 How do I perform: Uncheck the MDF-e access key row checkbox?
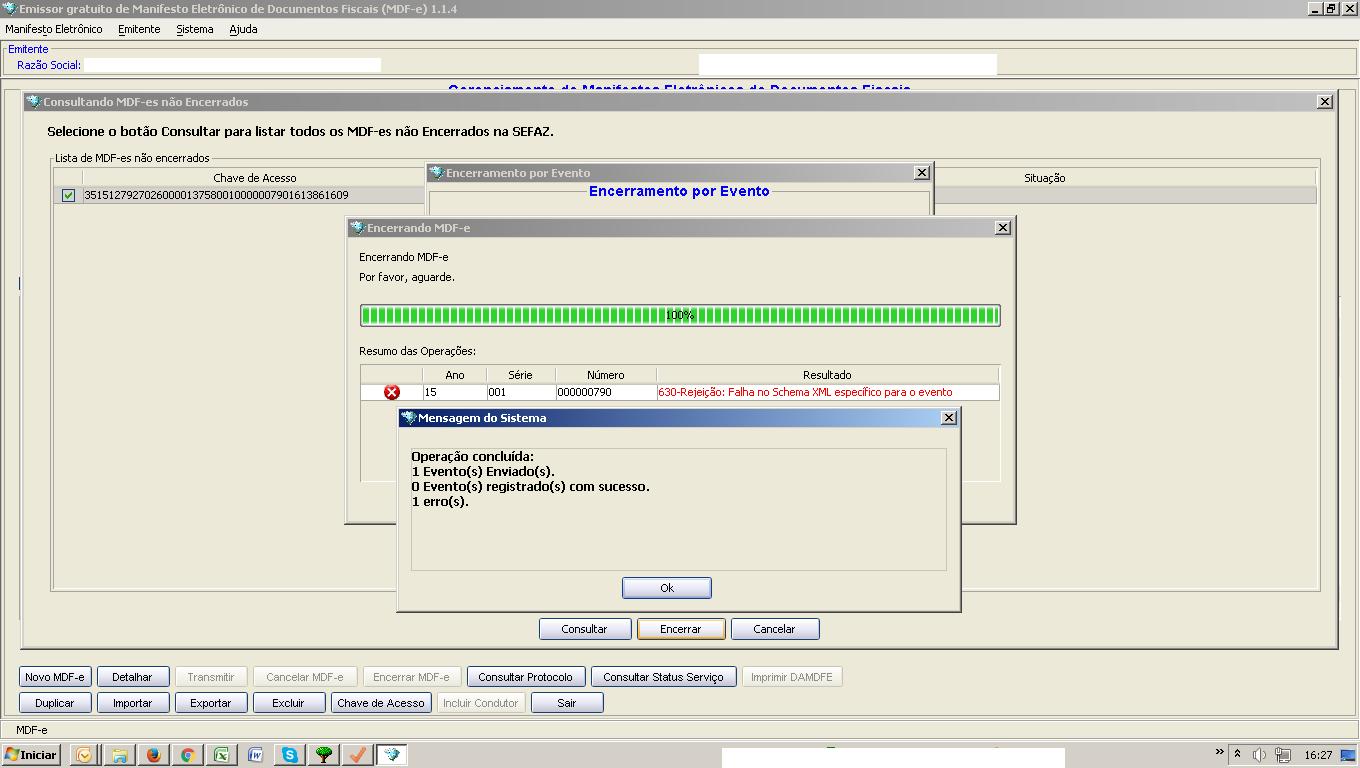pos(68,195)
